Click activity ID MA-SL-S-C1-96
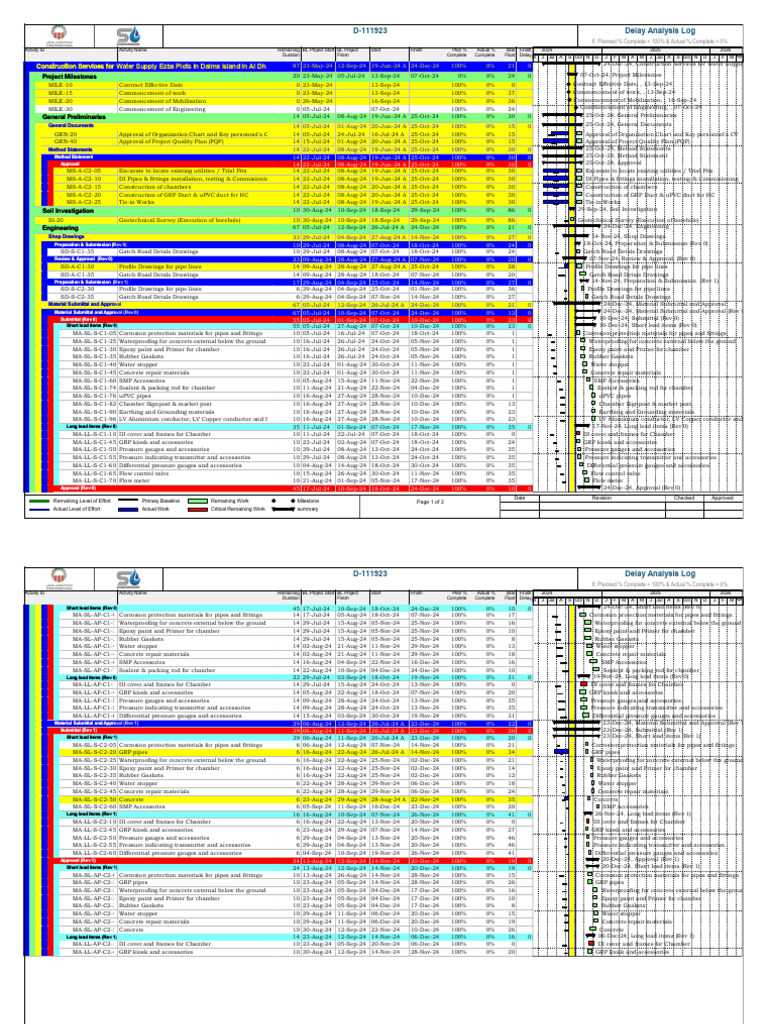 [95, 419]
